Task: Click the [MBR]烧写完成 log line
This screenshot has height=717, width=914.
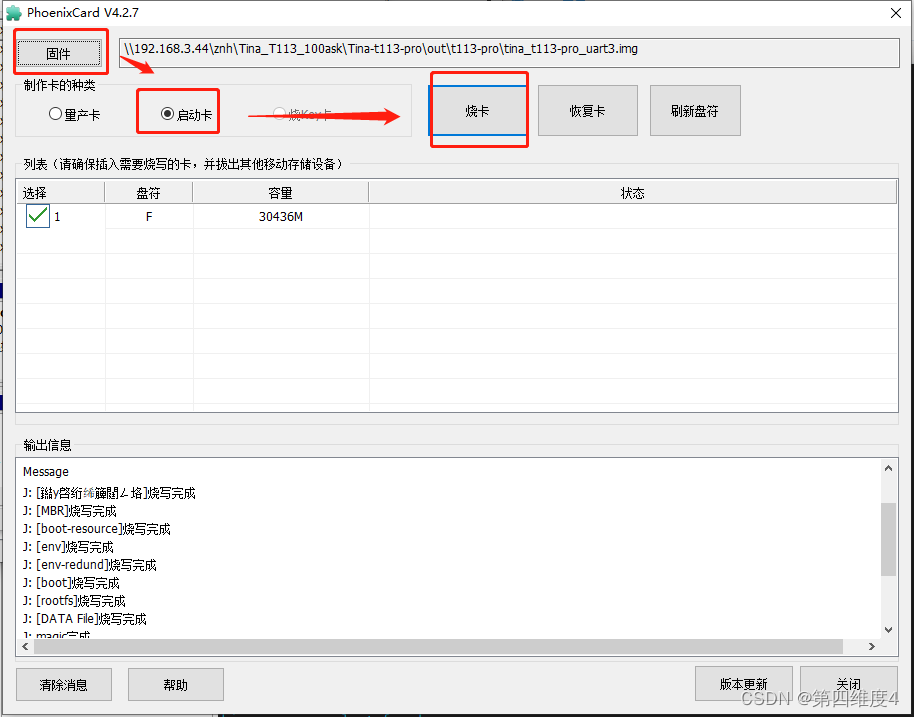Action: (x=70, y=511)
